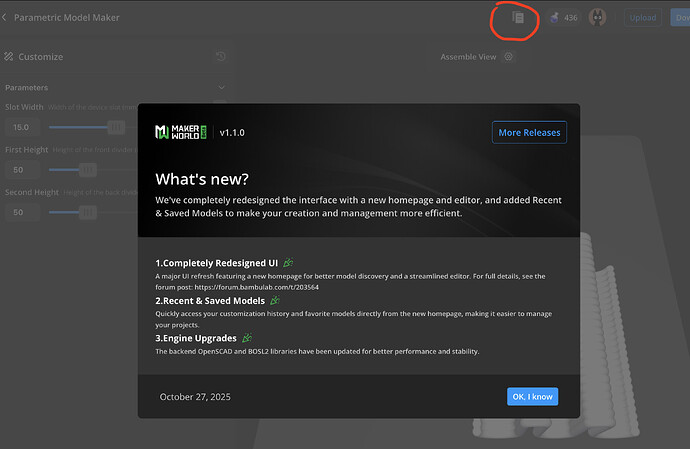
Task: Click the celebration icon beside Engine Upgrades
Action: tap(247, 338)
